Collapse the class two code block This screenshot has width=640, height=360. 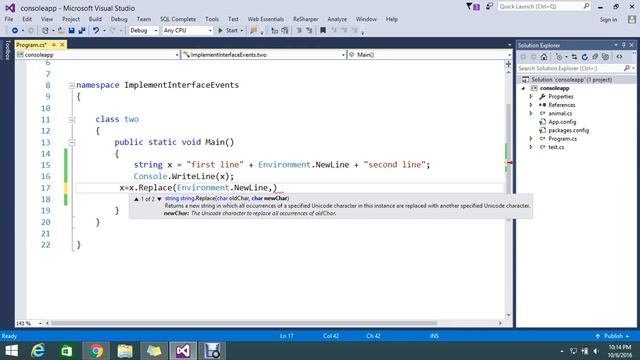(x=71, y=120)
